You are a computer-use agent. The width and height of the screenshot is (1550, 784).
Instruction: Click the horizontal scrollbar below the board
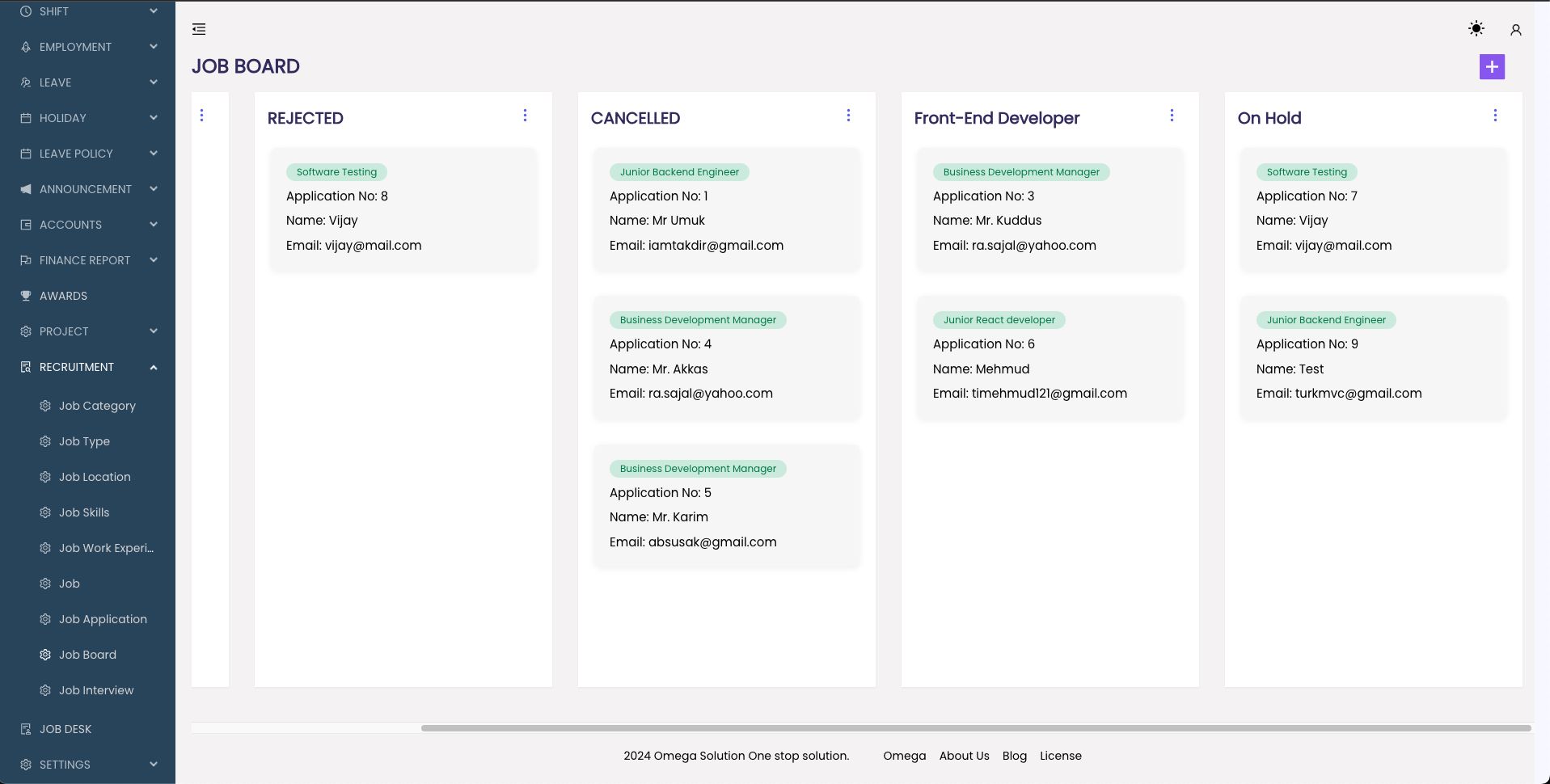pos(975,728)
